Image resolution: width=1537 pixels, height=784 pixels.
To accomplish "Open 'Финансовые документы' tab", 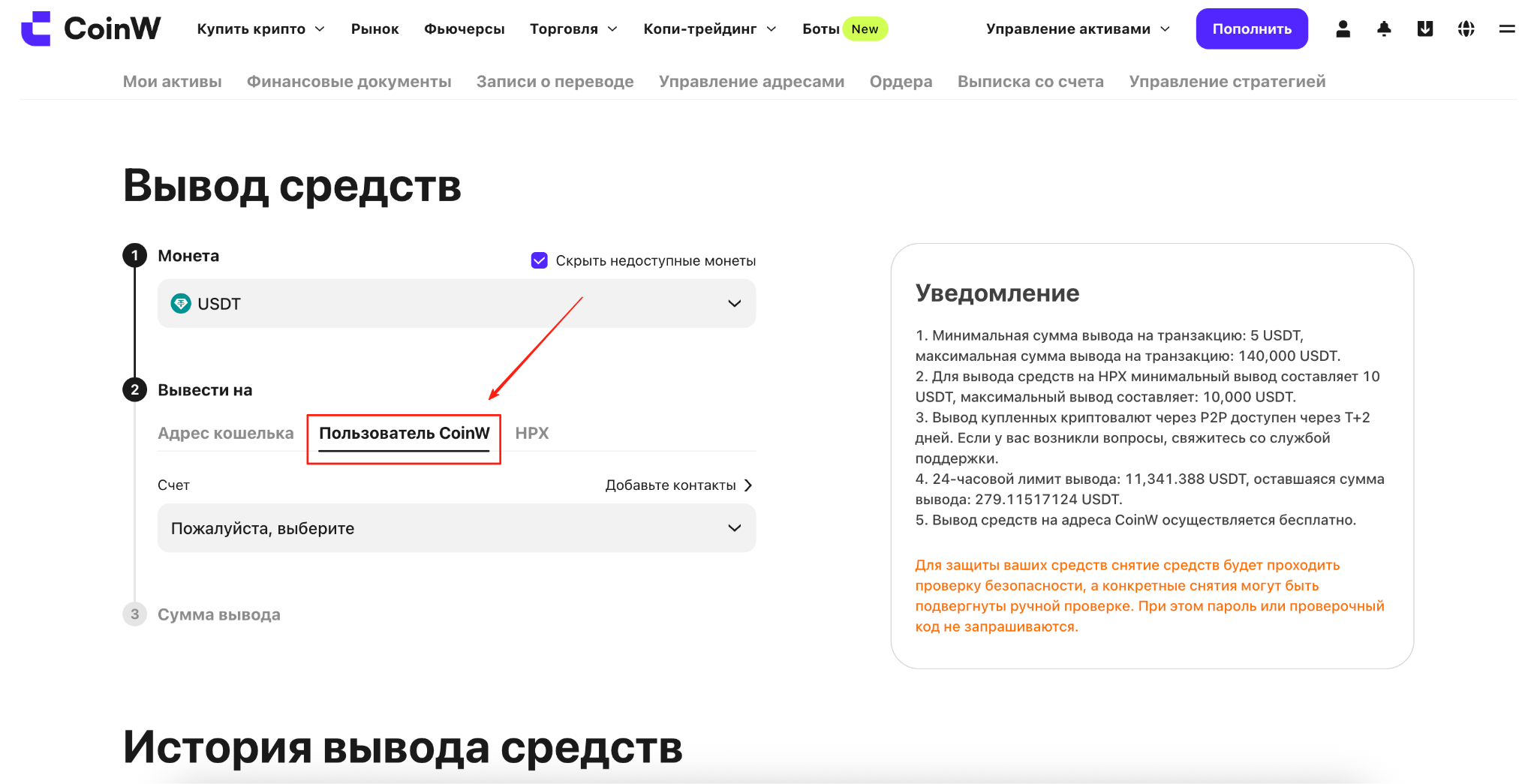I will tap(349, 81).
